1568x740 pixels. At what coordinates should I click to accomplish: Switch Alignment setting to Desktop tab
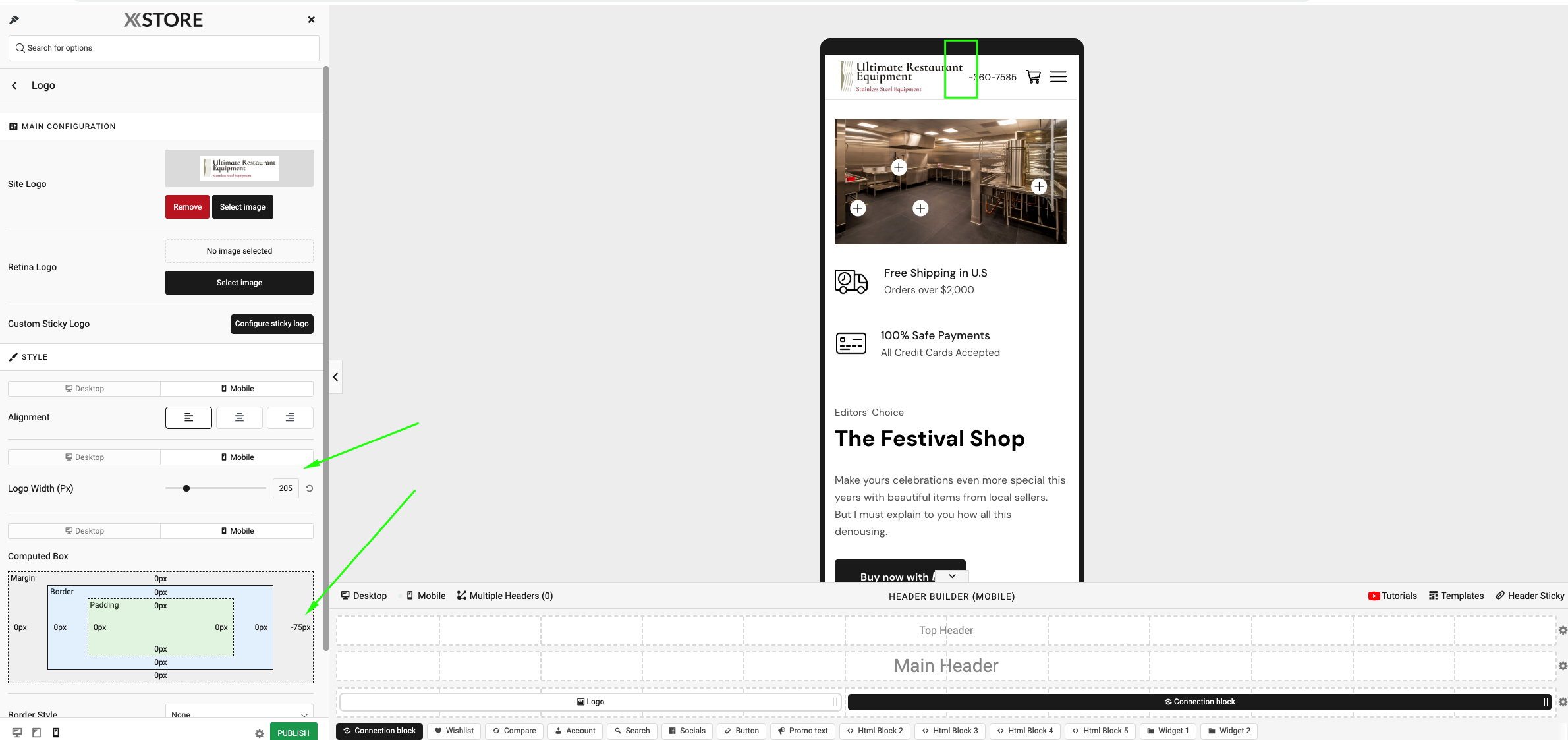pos(84,389)
